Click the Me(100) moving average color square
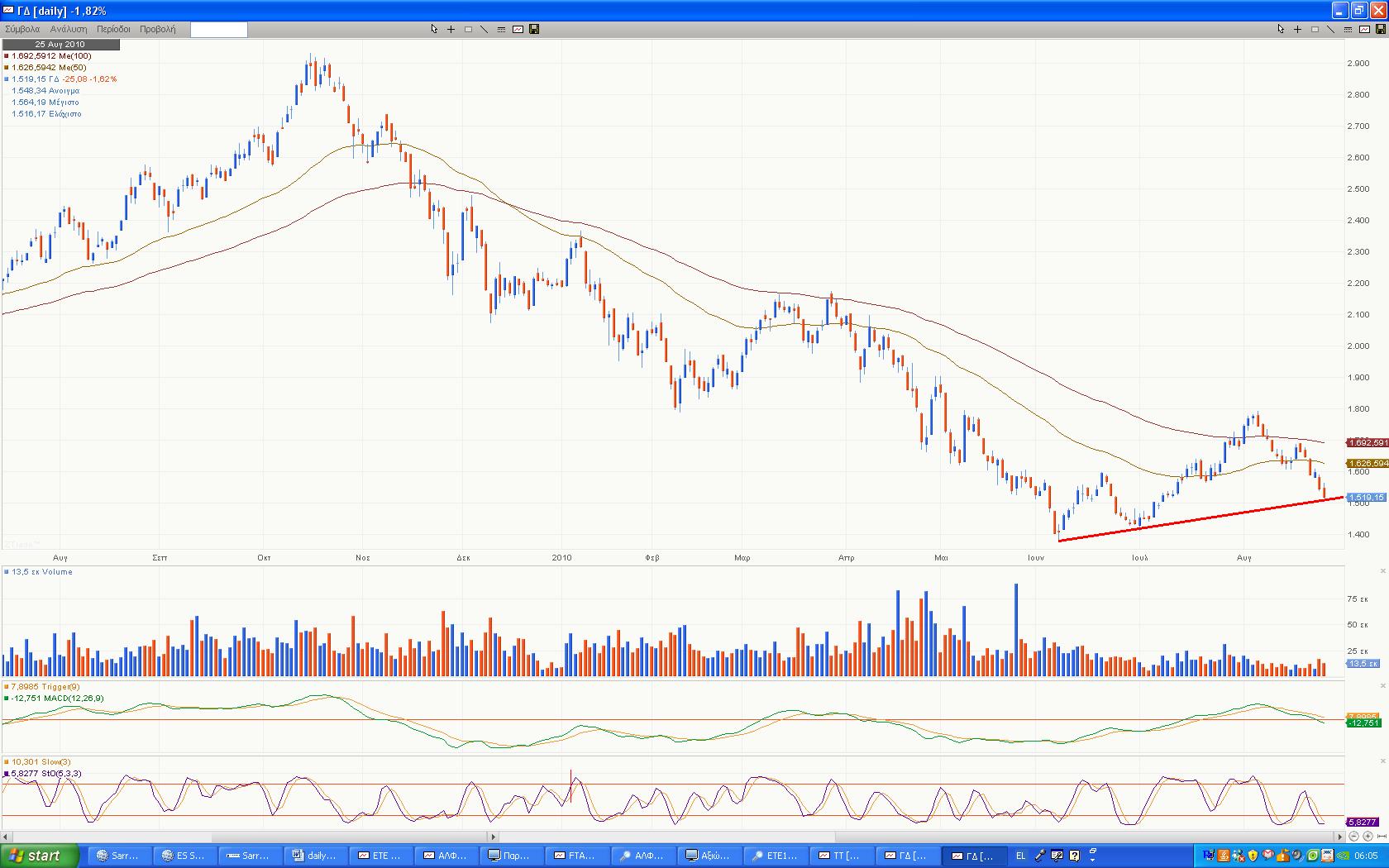 pyautogui.click(x=7, y=56)
